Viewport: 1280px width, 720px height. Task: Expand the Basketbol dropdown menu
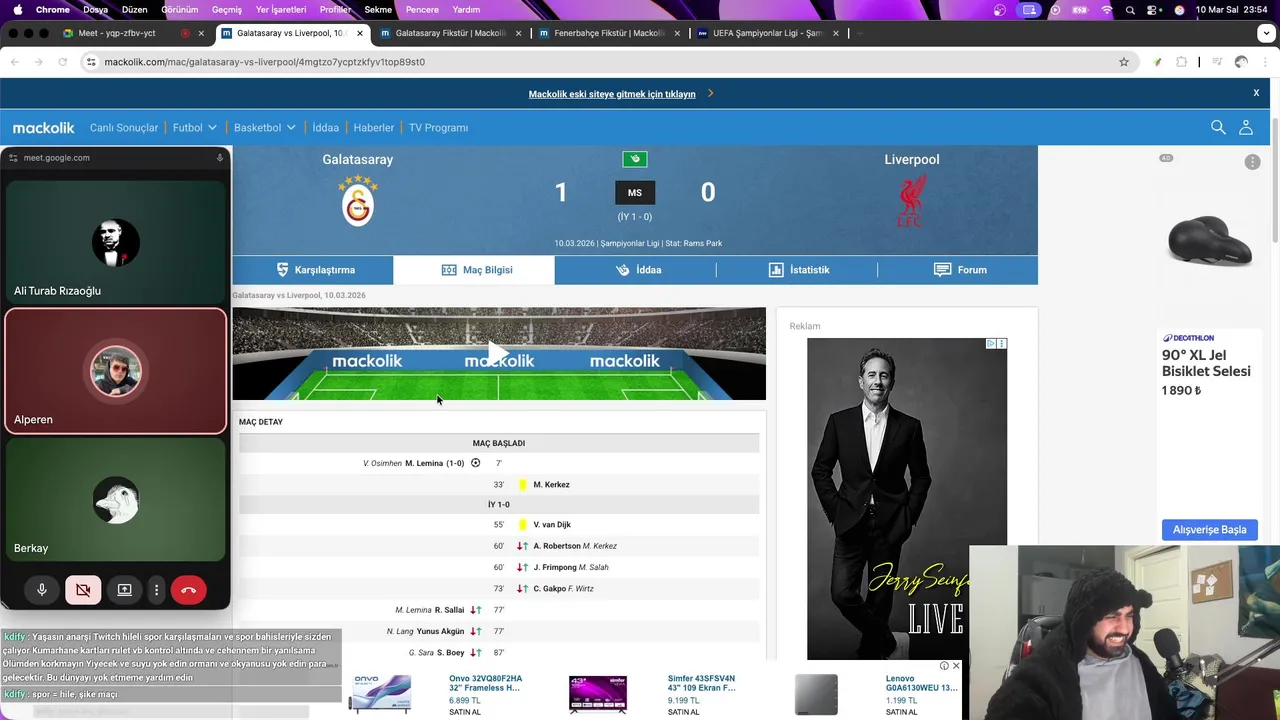pyautogui.click(x=265, y=128)
